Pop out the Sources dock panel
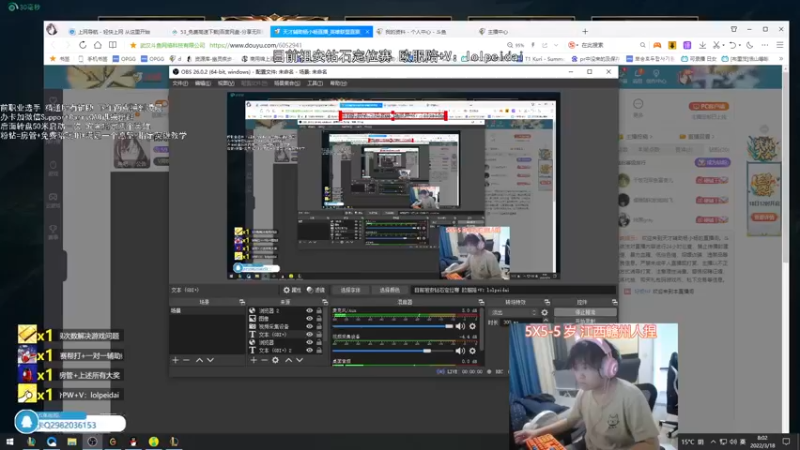This screenshot has width=800, height=450. 325,302
